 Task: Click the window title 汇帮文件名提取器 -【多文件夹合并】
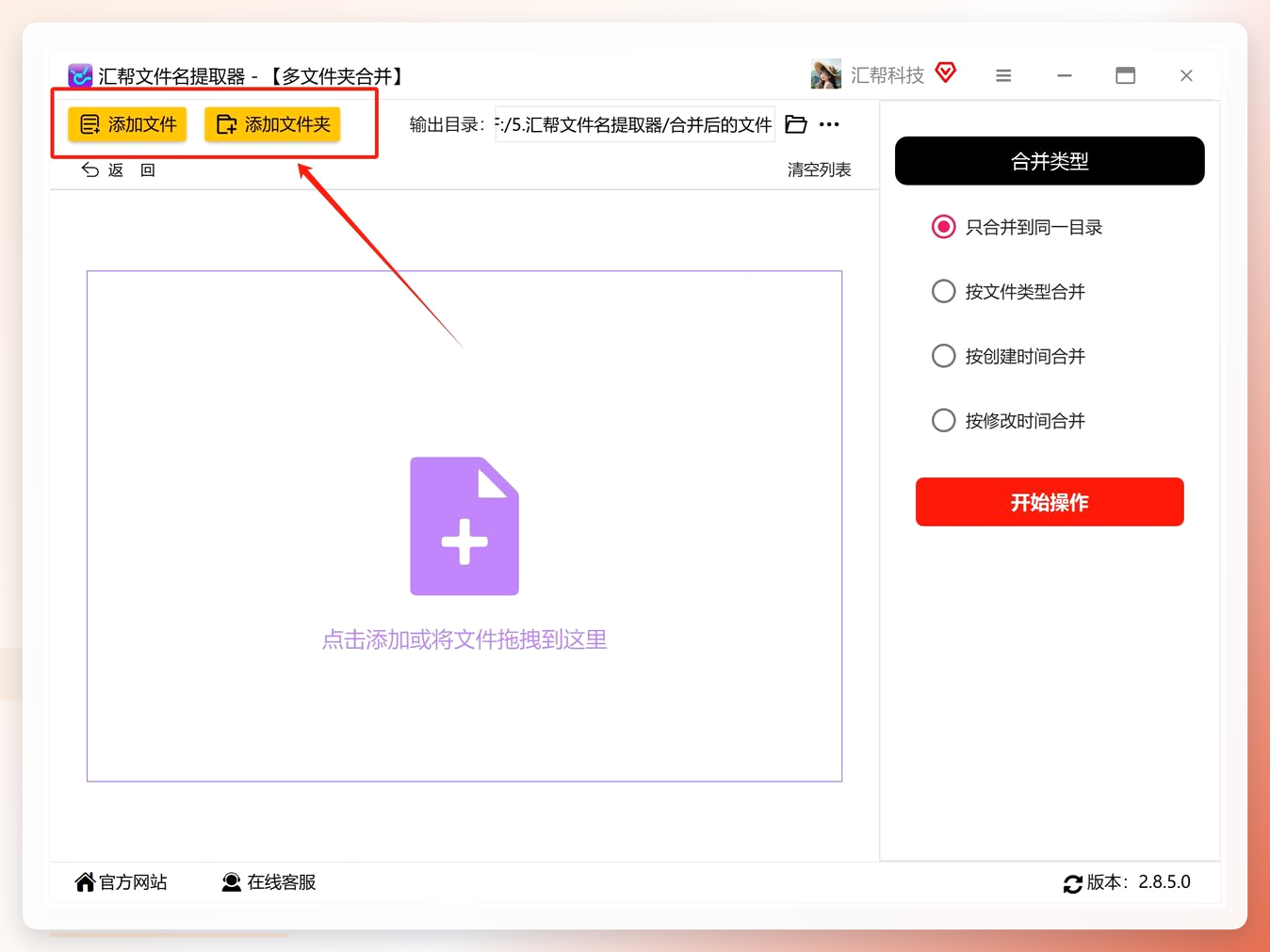(251, 76)
